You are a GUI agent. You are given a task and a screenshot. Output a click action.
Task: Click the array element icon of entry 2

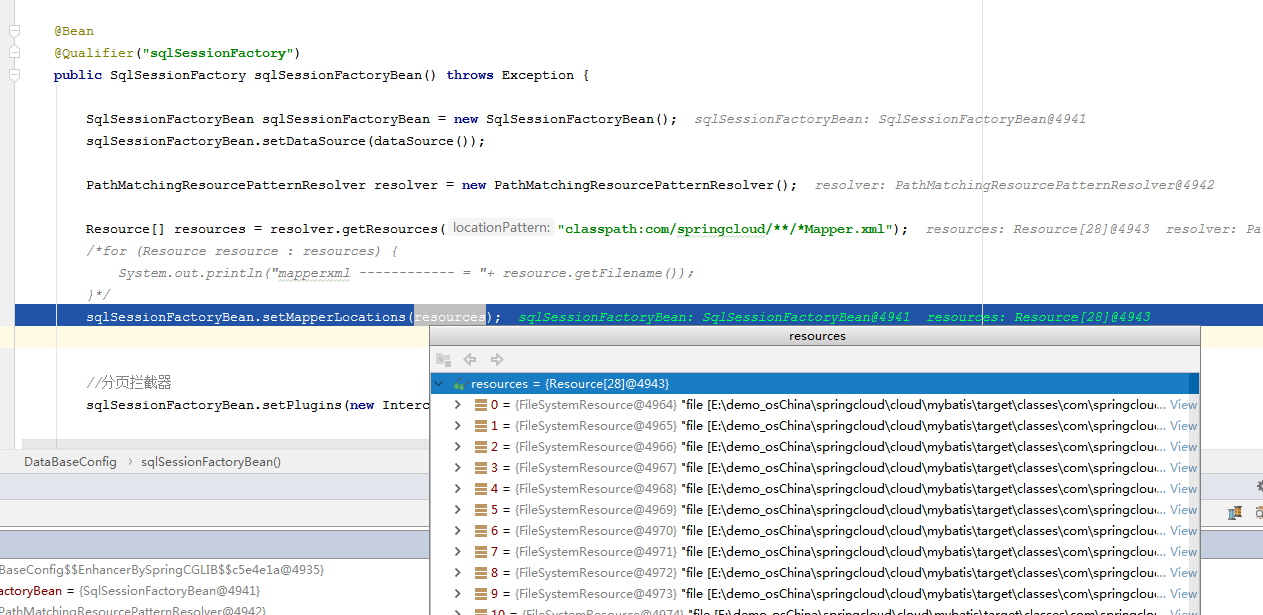[x=481, y=447]
